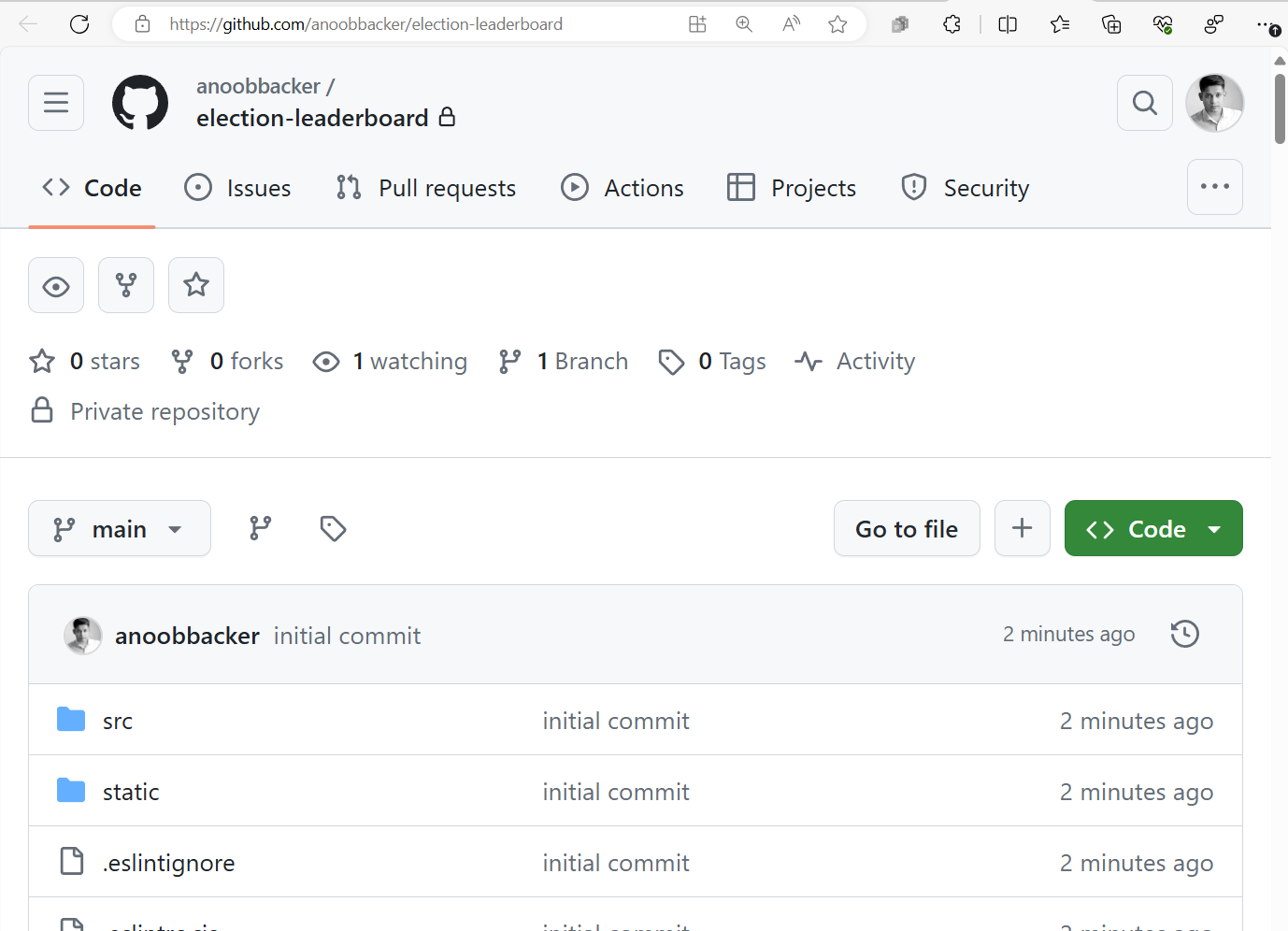The width and height of the screenshot is (1288, 931).
Task: Switch to the Issues tab
Action: [x=237, y=188]
